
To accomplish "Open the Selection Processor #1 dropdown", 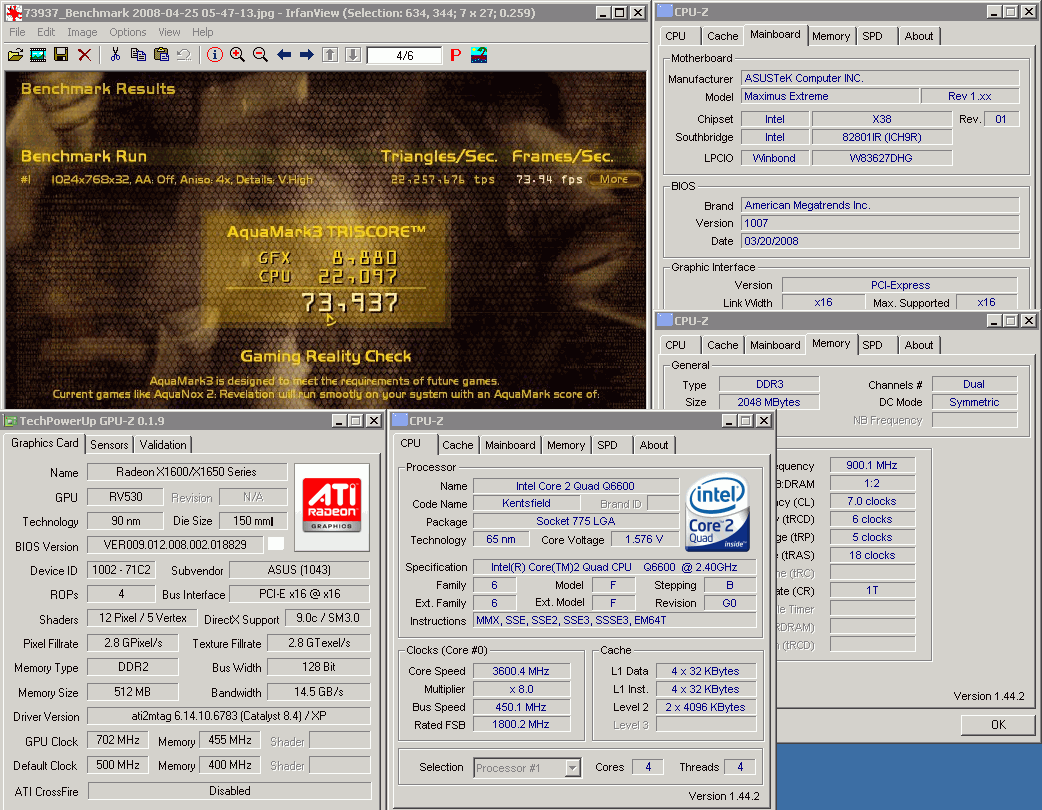I will tap(527, 767).
